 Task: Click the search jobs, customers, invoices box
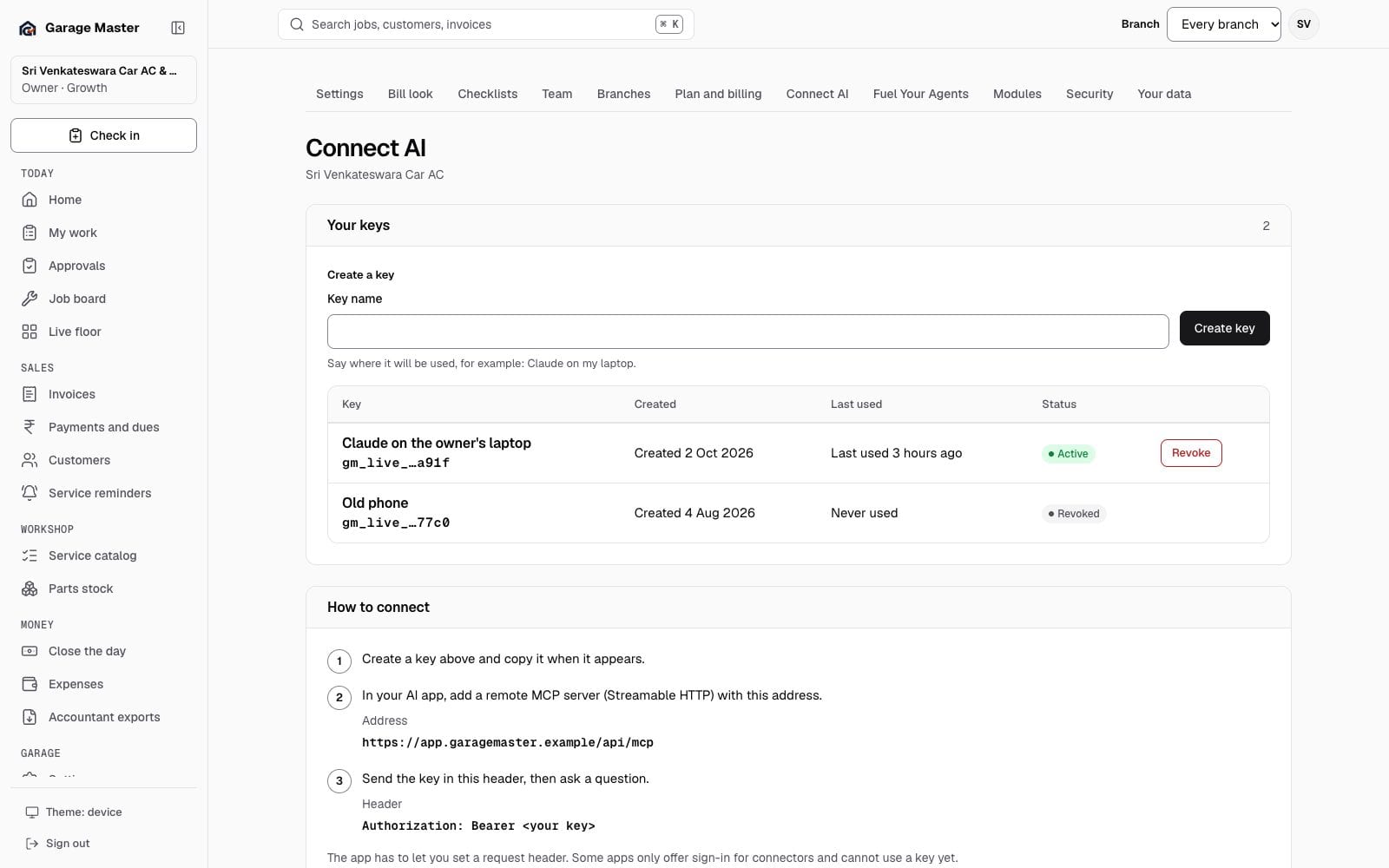point(485,24)
